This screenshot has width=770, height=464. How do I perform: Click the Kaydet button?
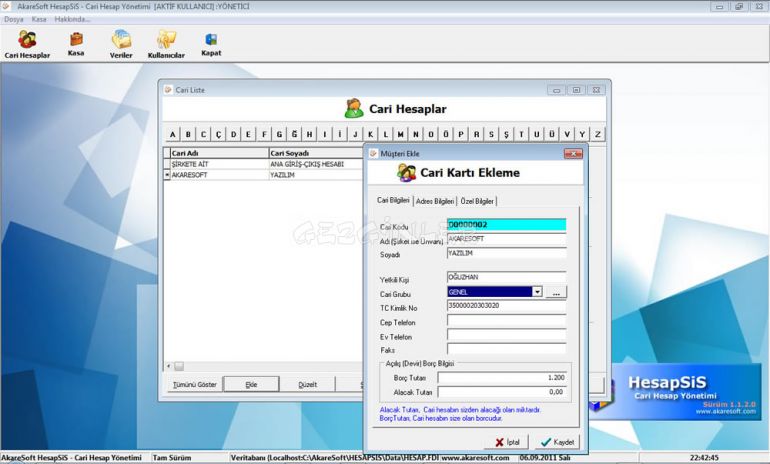tap(557, 442)
